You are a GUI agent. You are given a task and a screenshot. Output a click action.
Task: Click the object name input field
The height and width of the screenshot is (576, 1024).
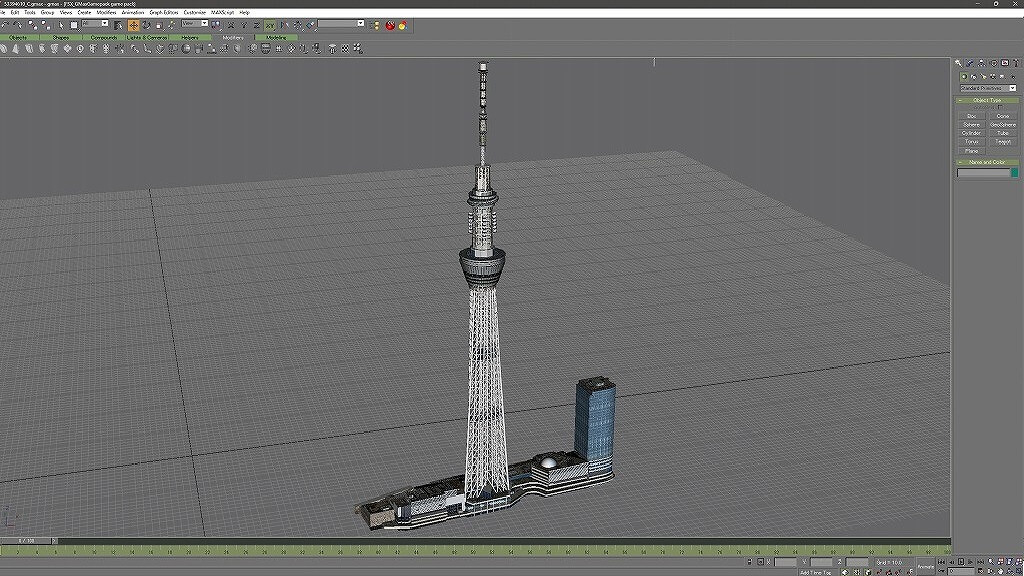click(x=984, y=172)
